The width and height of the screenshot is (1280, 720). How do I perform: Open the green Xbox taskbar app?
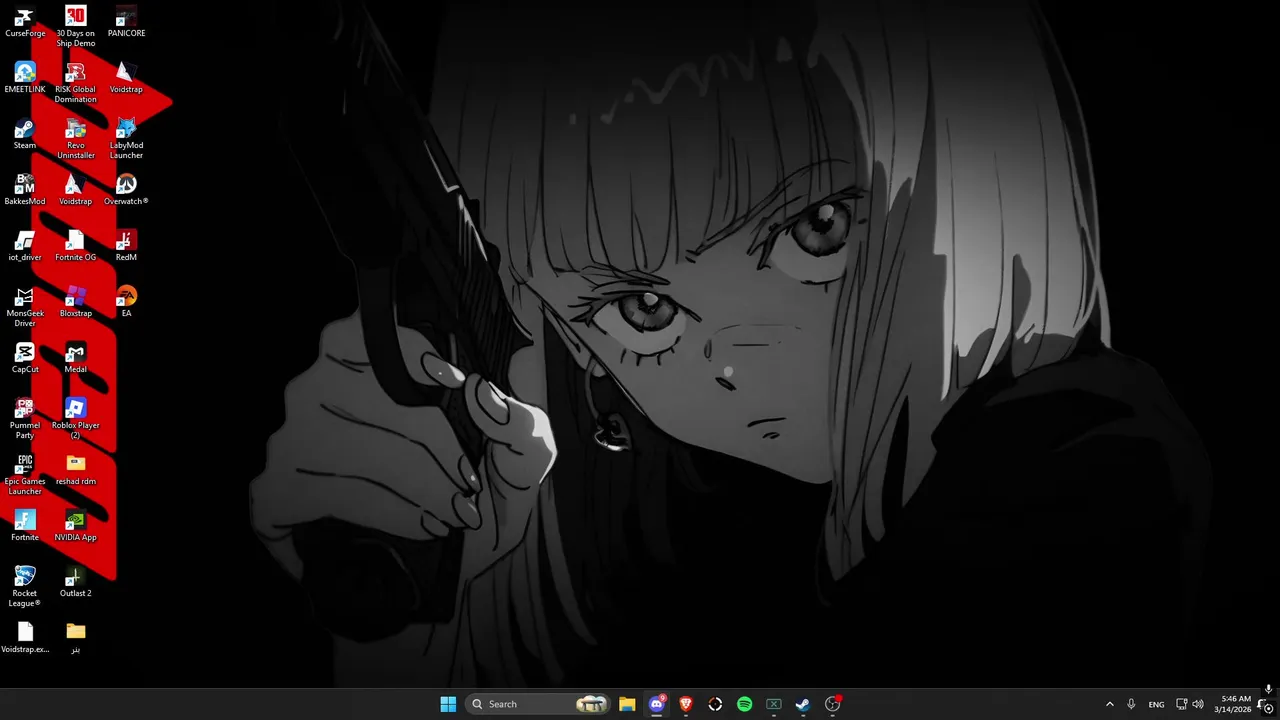pos(773,704)
